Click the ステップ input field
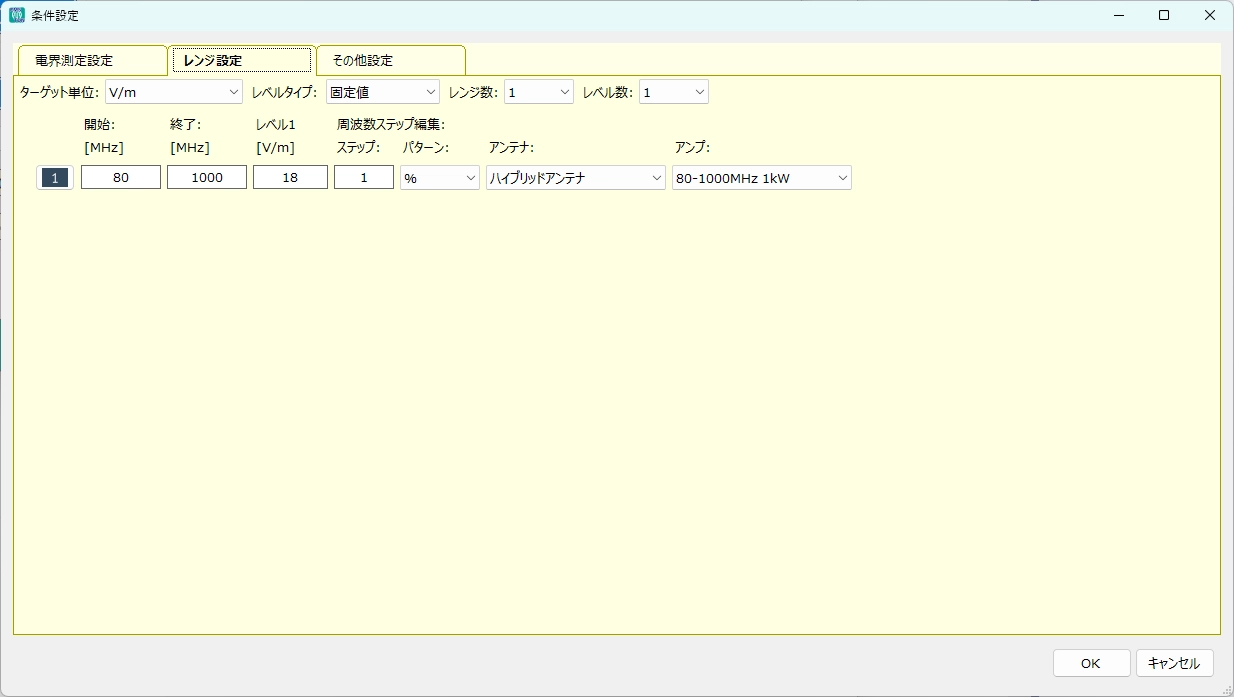 pos(363,178)
